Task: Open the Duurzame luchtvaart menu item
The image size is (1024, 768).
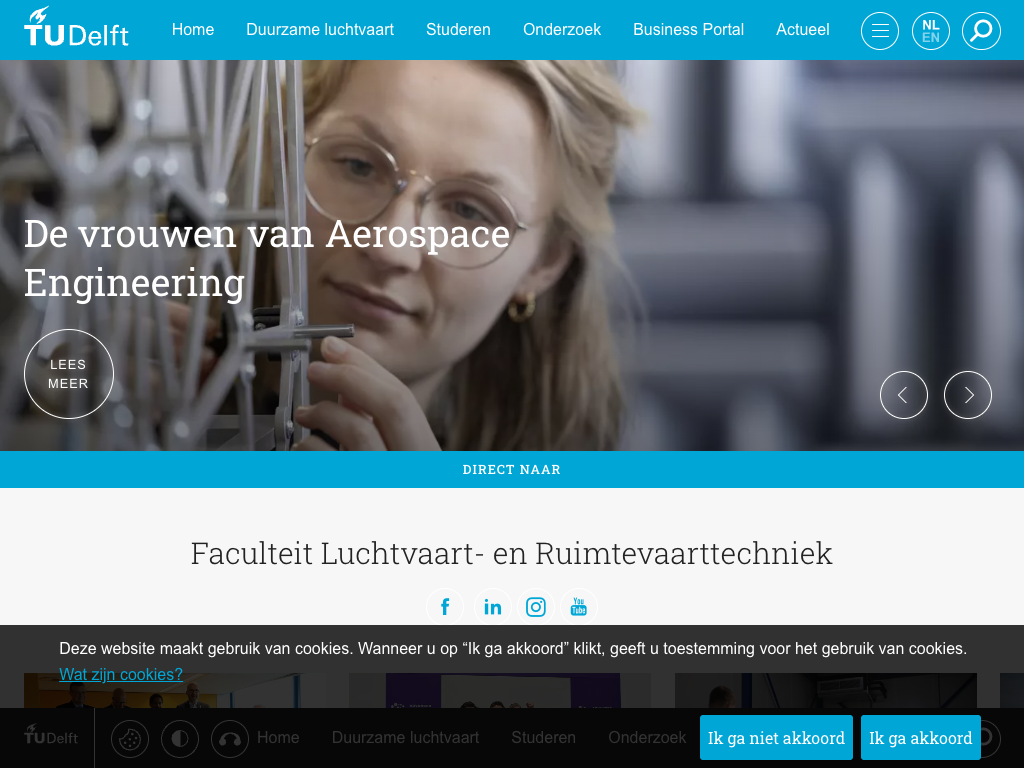Action: click(320, 30)
